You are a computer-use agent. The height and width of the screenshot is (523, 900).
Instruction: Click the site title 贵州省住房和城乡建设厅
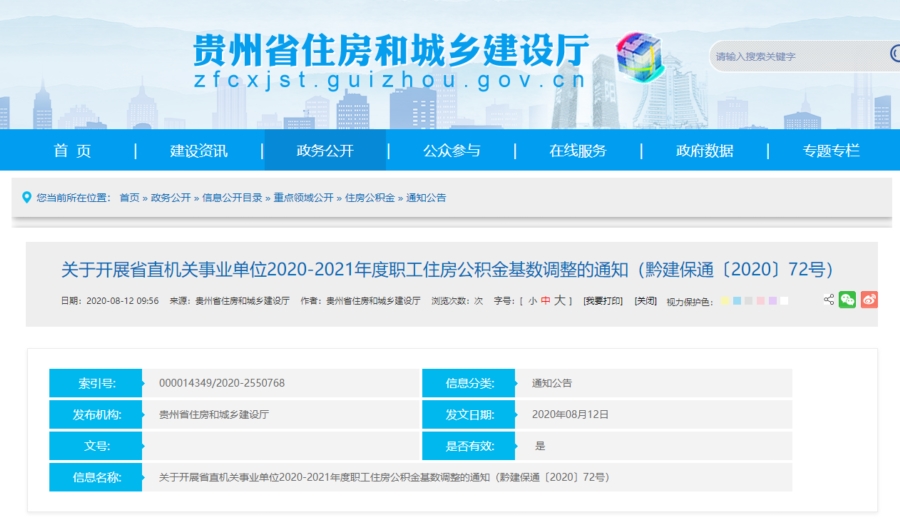coord(391,50)
